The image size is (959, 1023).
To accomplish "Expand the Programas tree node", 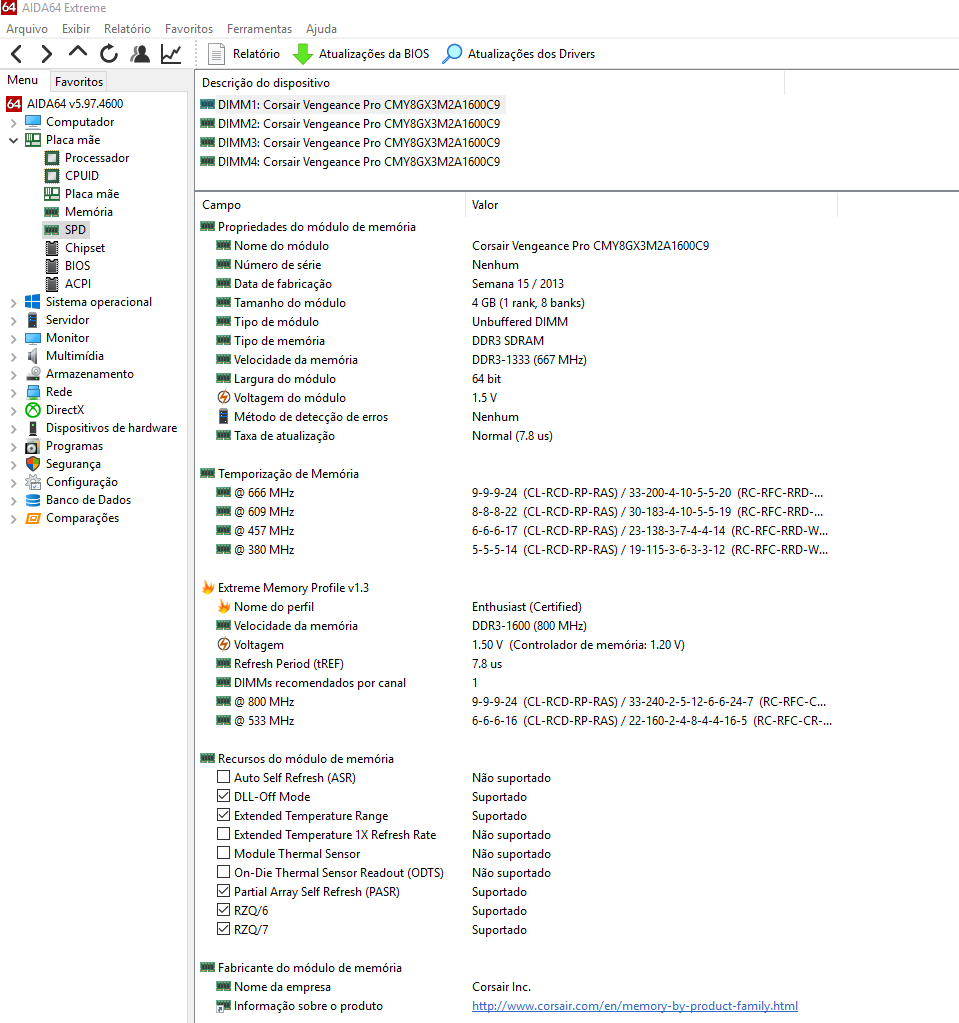I will (x=13, y=446).
